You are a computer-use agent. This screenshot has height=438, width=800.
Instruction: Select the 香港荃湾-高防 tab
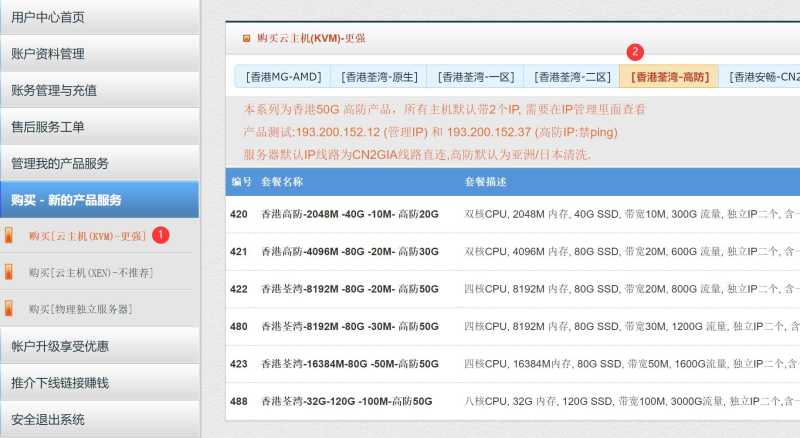(669, 77)
